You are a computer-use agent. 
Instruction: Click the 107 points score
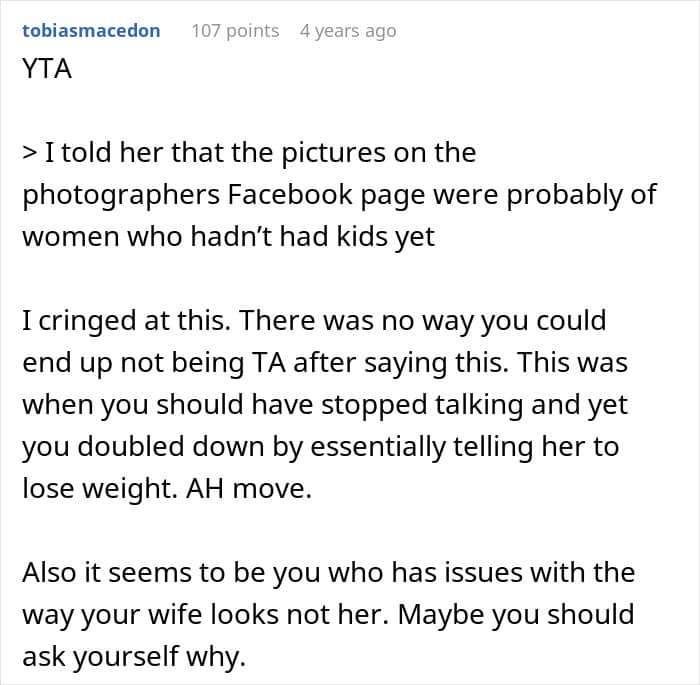pyautogui.click(x=235, y=31)
